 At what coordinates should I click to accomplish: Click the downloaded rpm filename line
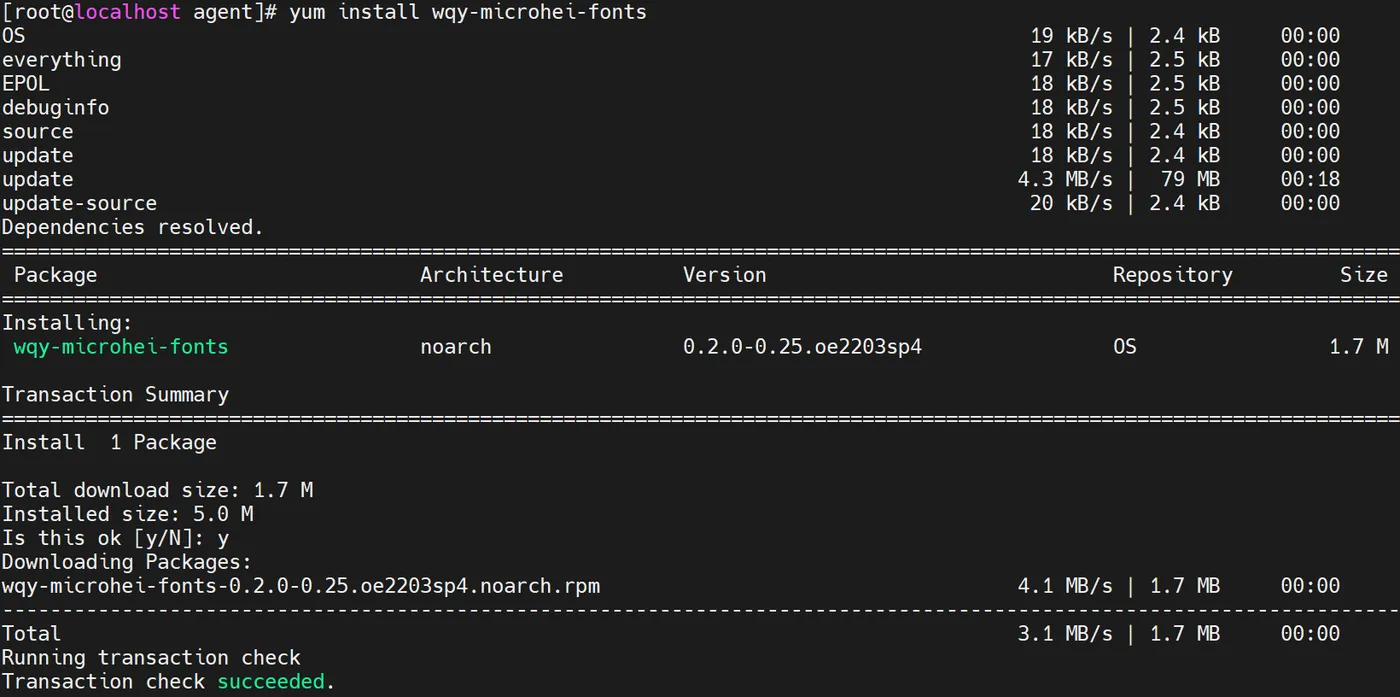[x=301, y=586]
